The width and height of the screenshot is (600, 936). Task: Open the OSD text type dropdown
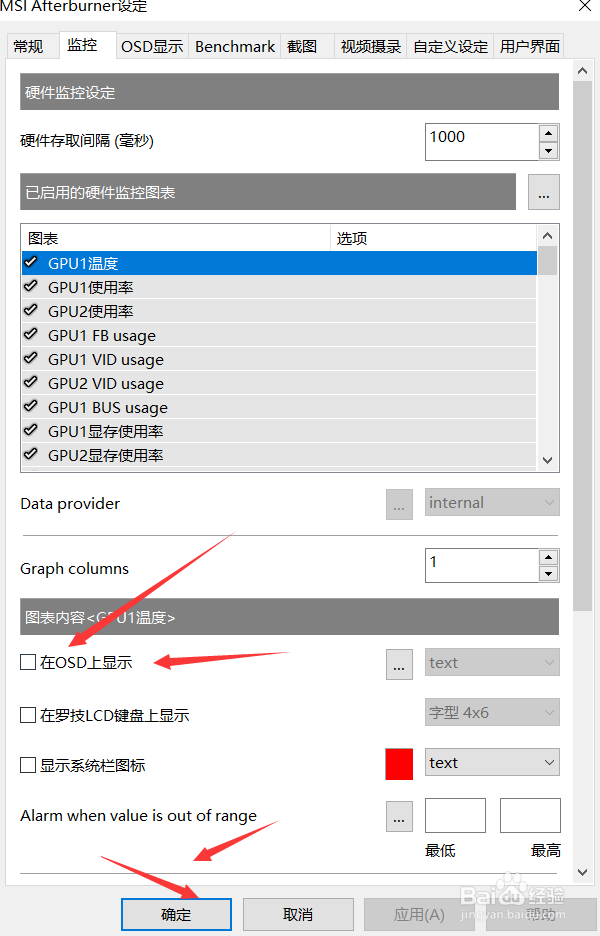point(492,663)
